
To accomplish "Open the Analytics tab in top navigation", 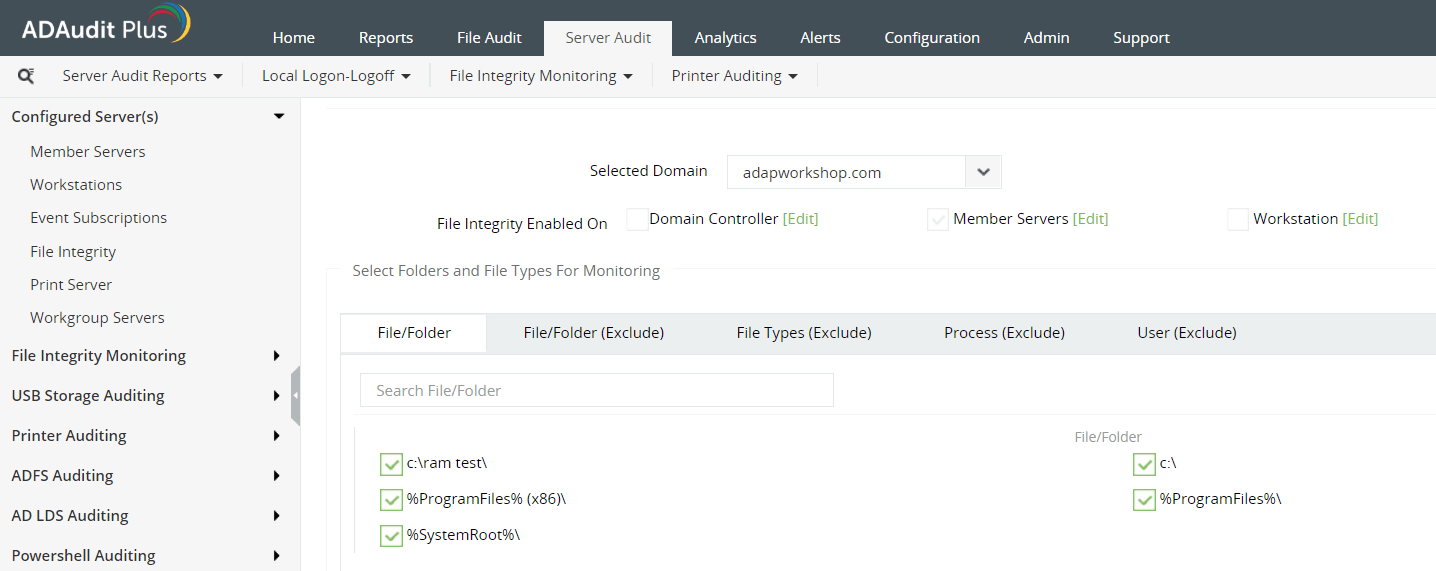I will point(725,38).
